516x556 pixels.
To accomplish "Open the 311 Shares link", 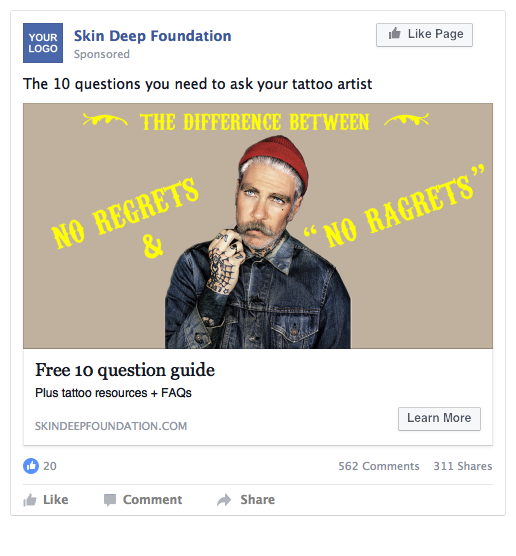I will [463, 466].
